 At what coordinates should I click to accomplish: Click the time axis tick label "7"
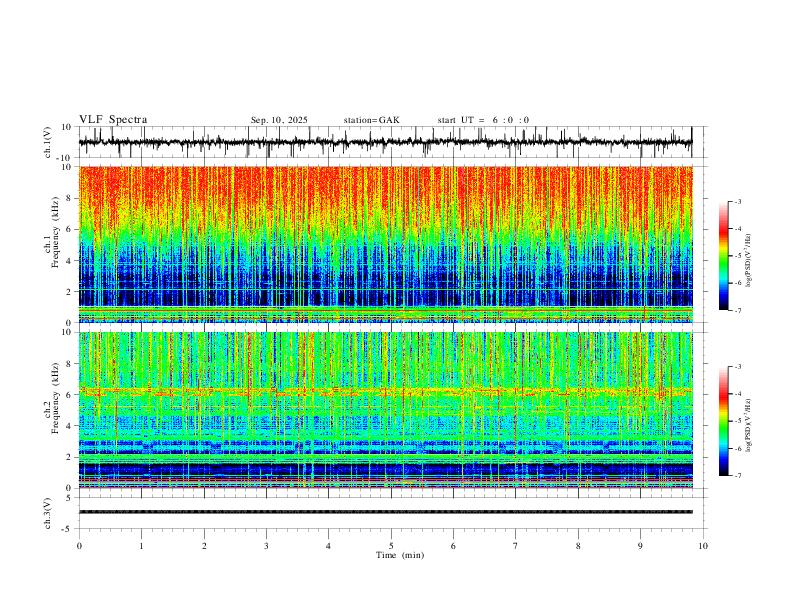[x=516, y=546]
